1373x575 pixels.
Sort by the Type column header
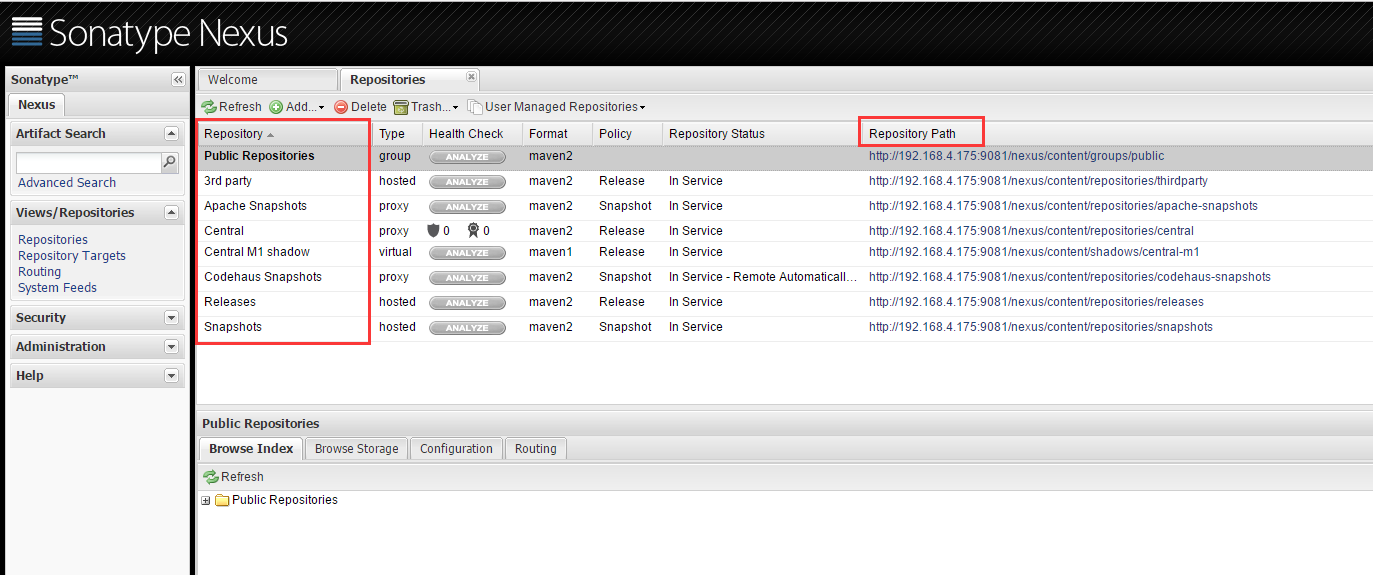pos(397,134)
